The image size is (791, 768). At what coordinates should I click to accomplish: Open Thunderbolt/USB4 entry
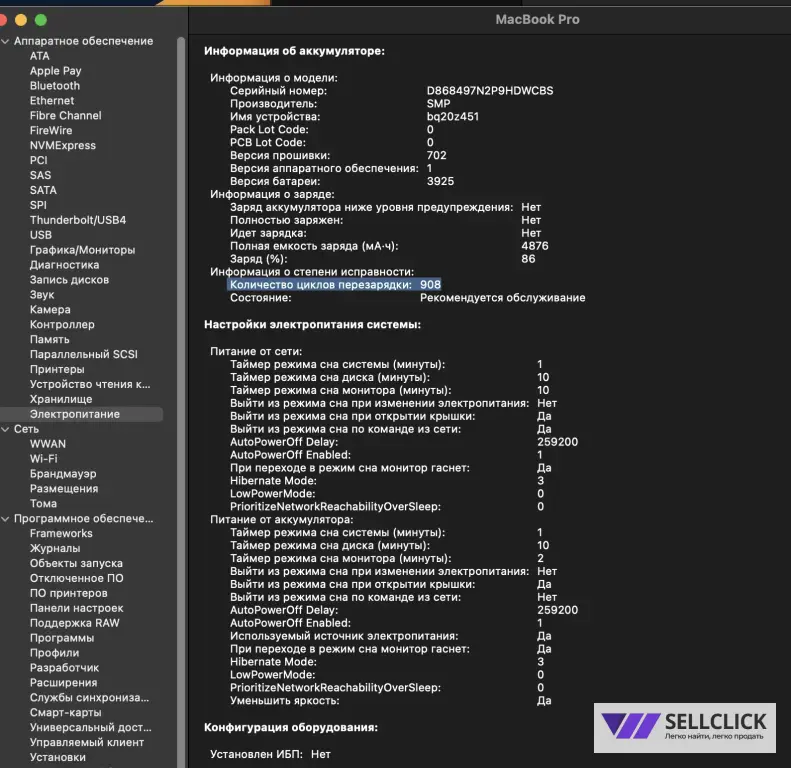(78, 220)
